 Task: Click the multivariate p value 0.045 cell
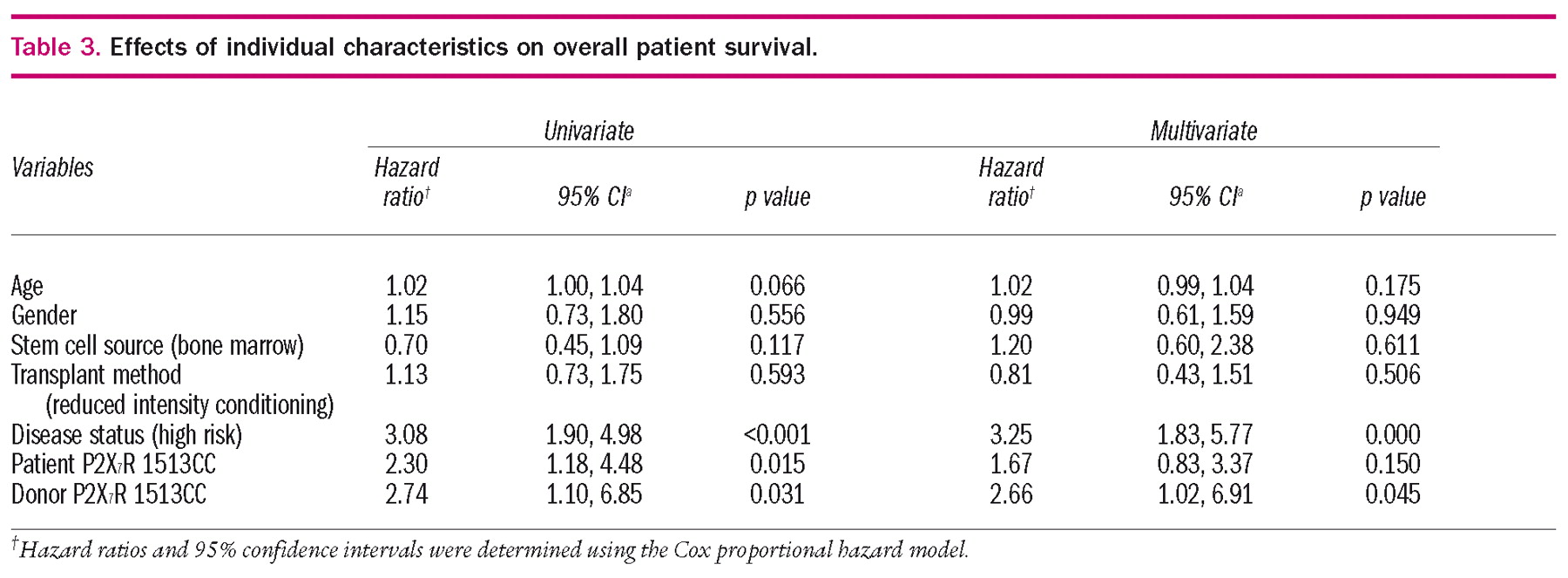(1392, 494)
